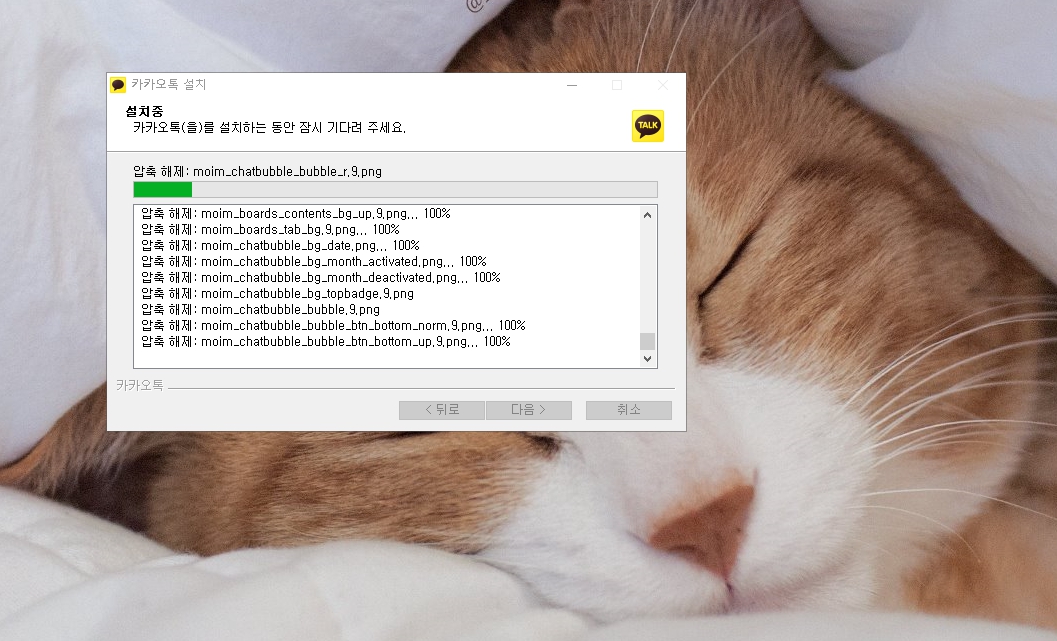Click the KakaoTalk icon in the title bar
Image resolution: width=1057 pixels, height=641 pixels.
tap(118, 85)
